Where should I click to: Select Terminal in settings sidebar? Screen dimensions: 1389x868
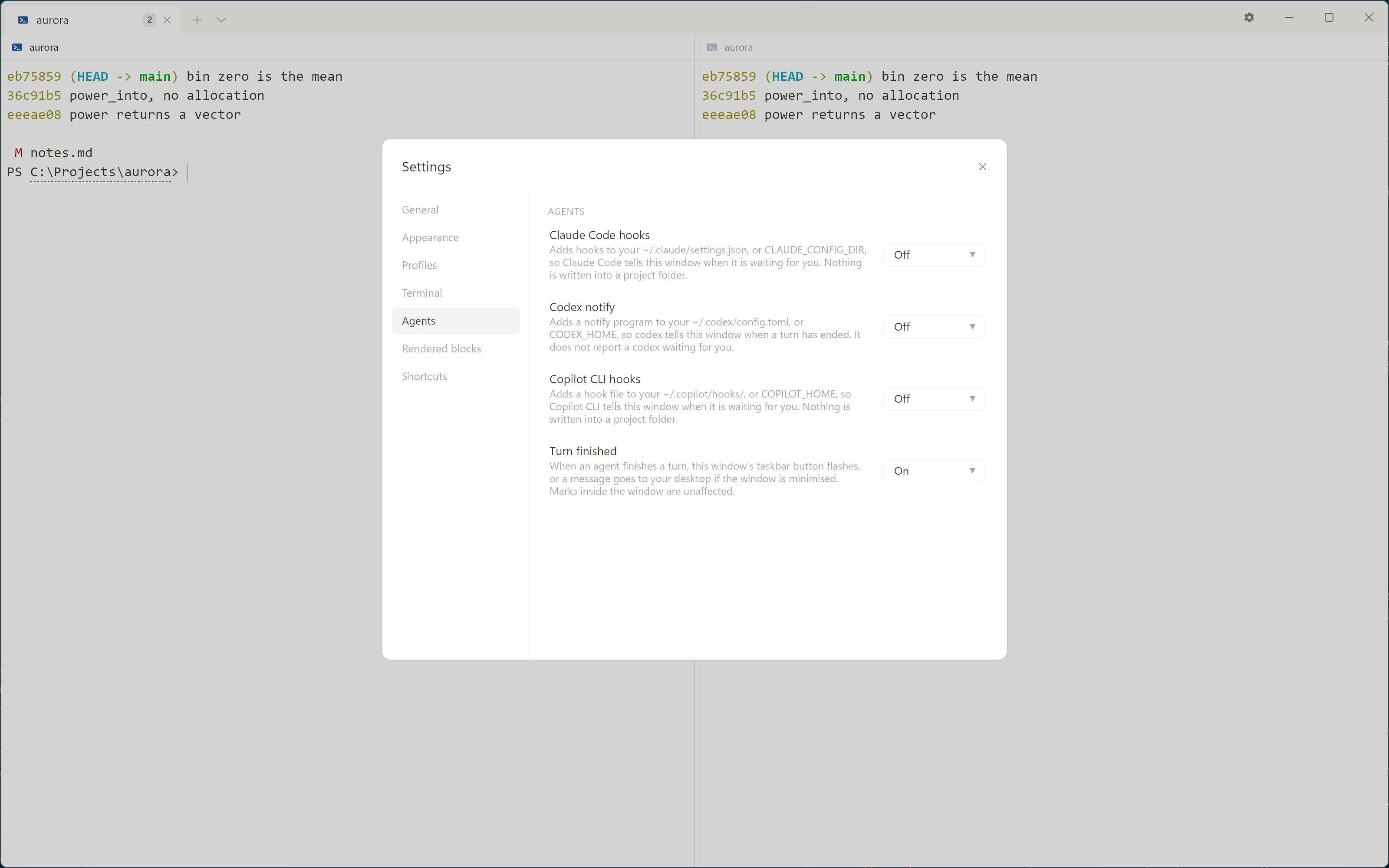[x=456, y=293]
